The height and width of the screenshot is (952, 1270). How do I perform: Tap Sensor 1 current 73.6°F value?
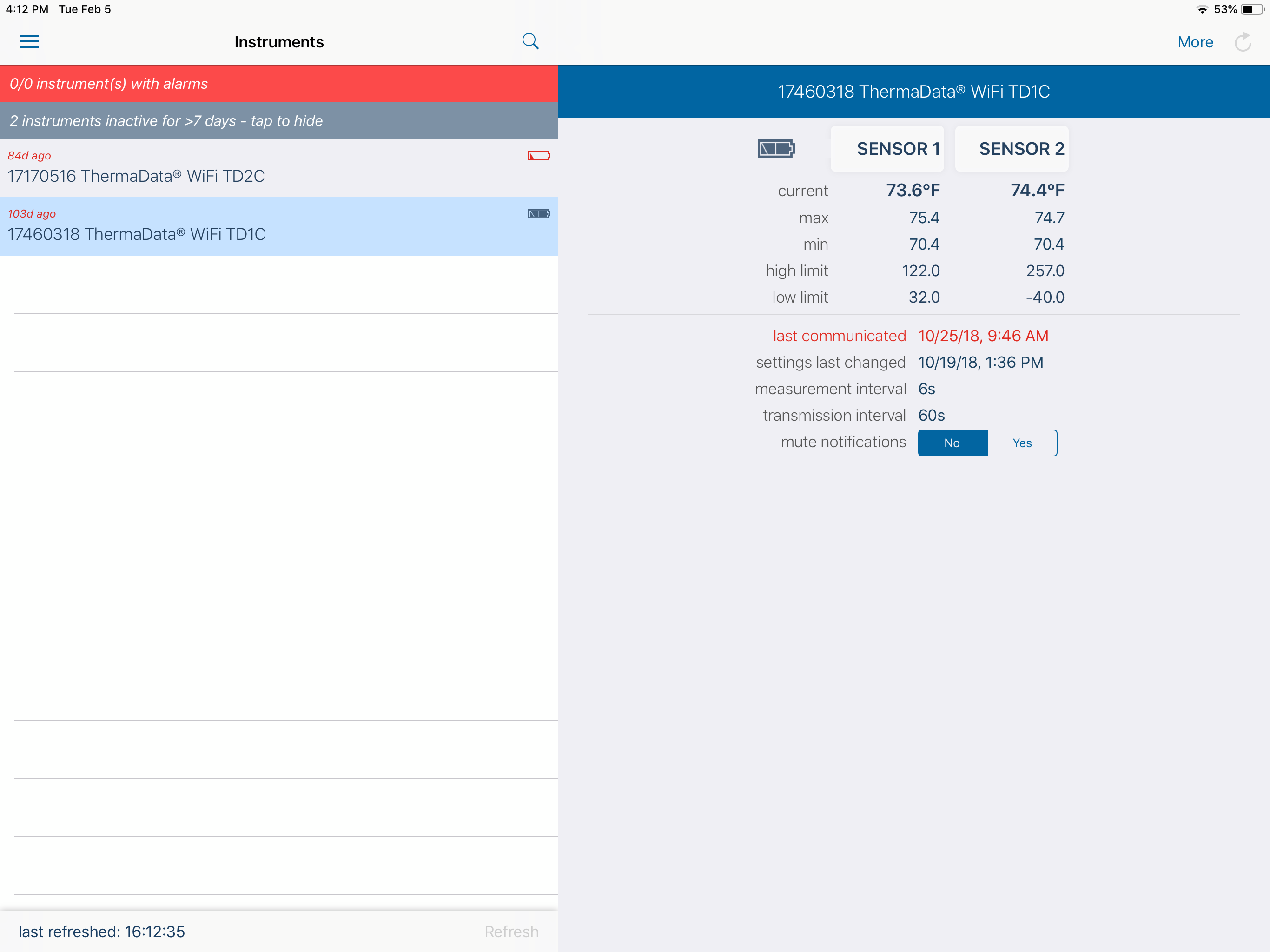click(x=913, y=190)
